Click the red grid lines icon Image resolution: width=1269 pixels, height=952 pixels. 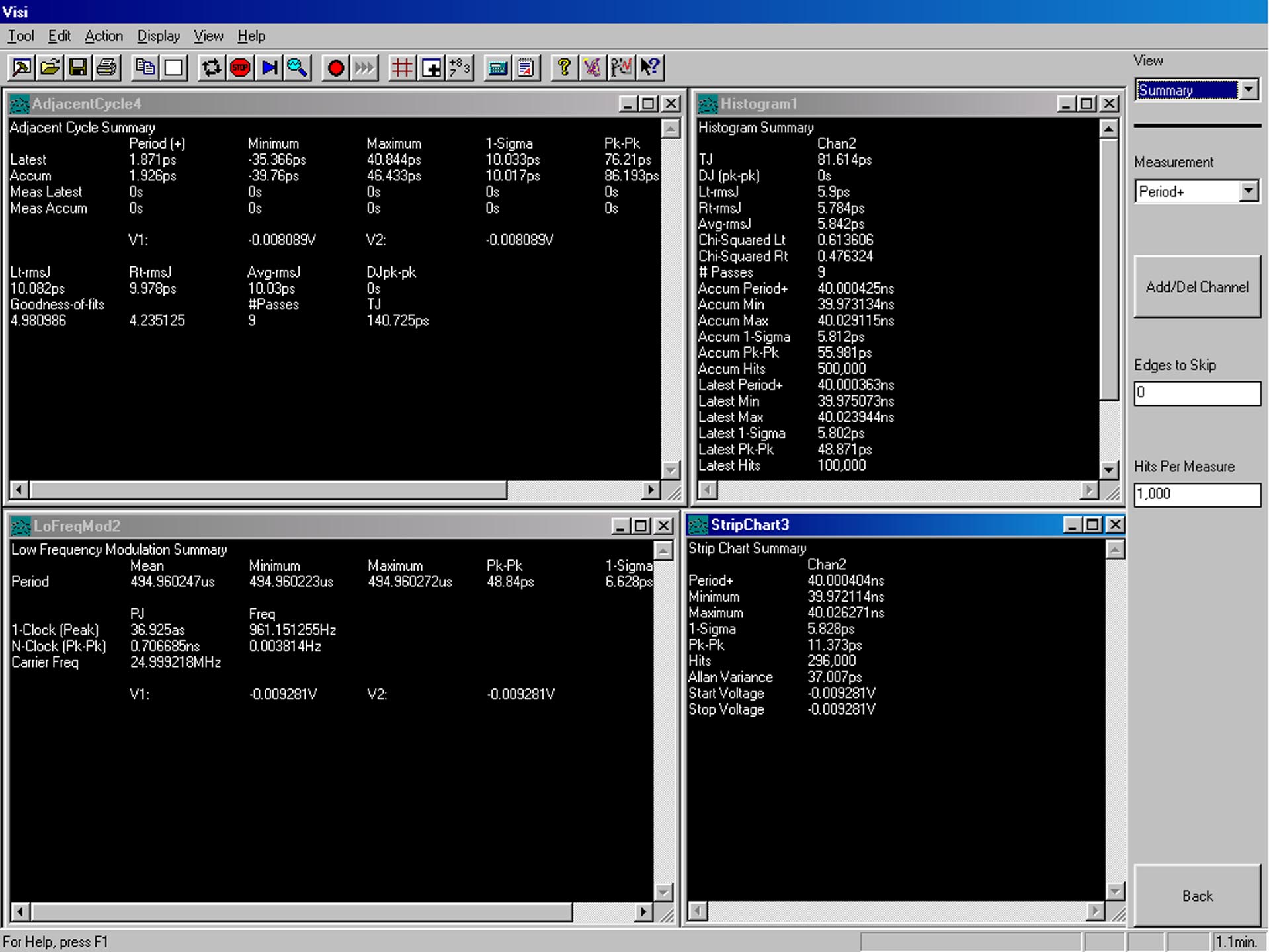[x=402, y=67]
